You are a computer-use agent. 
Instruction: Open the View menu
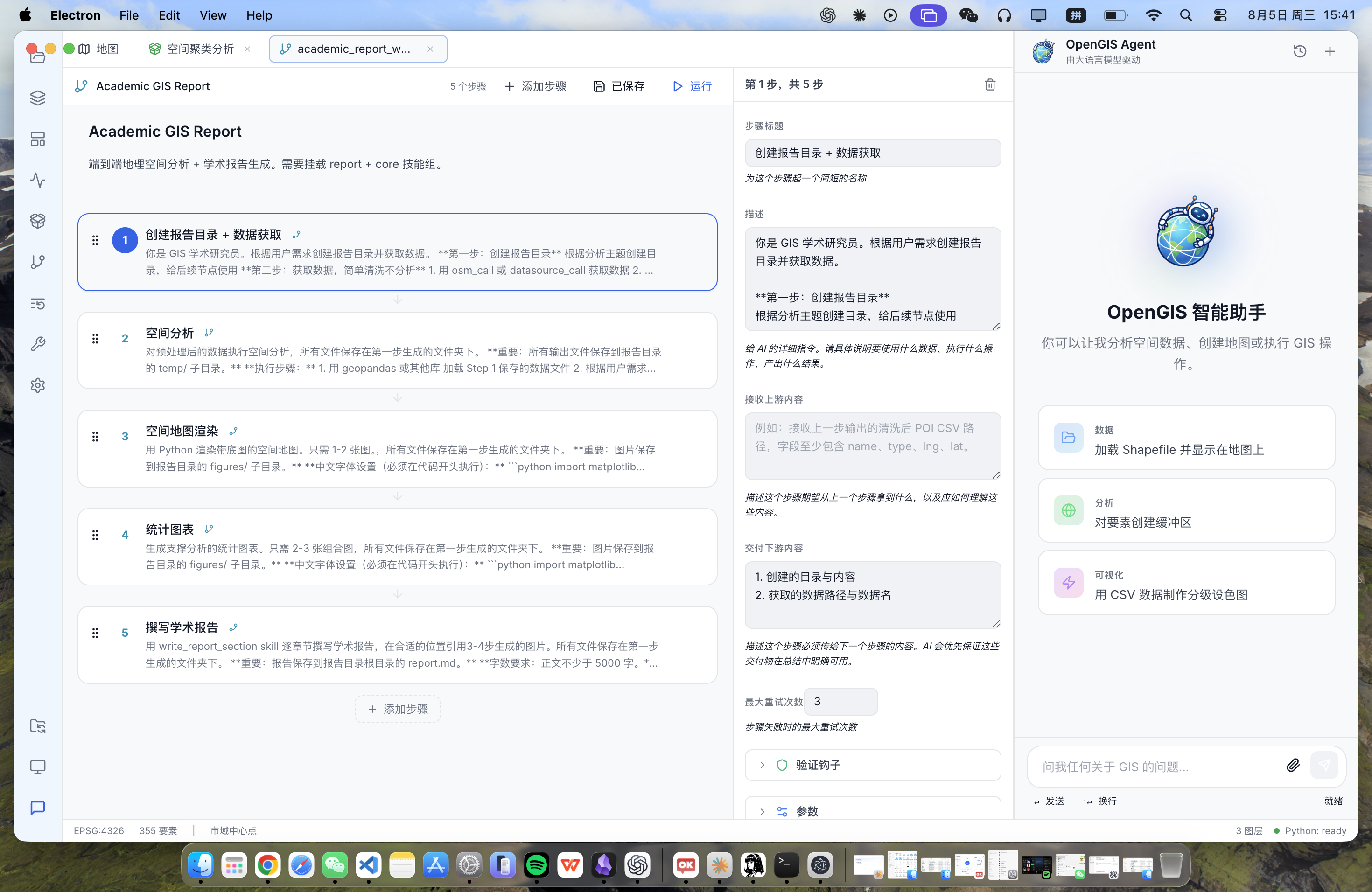pyautogui.click(x=213, y=15)
